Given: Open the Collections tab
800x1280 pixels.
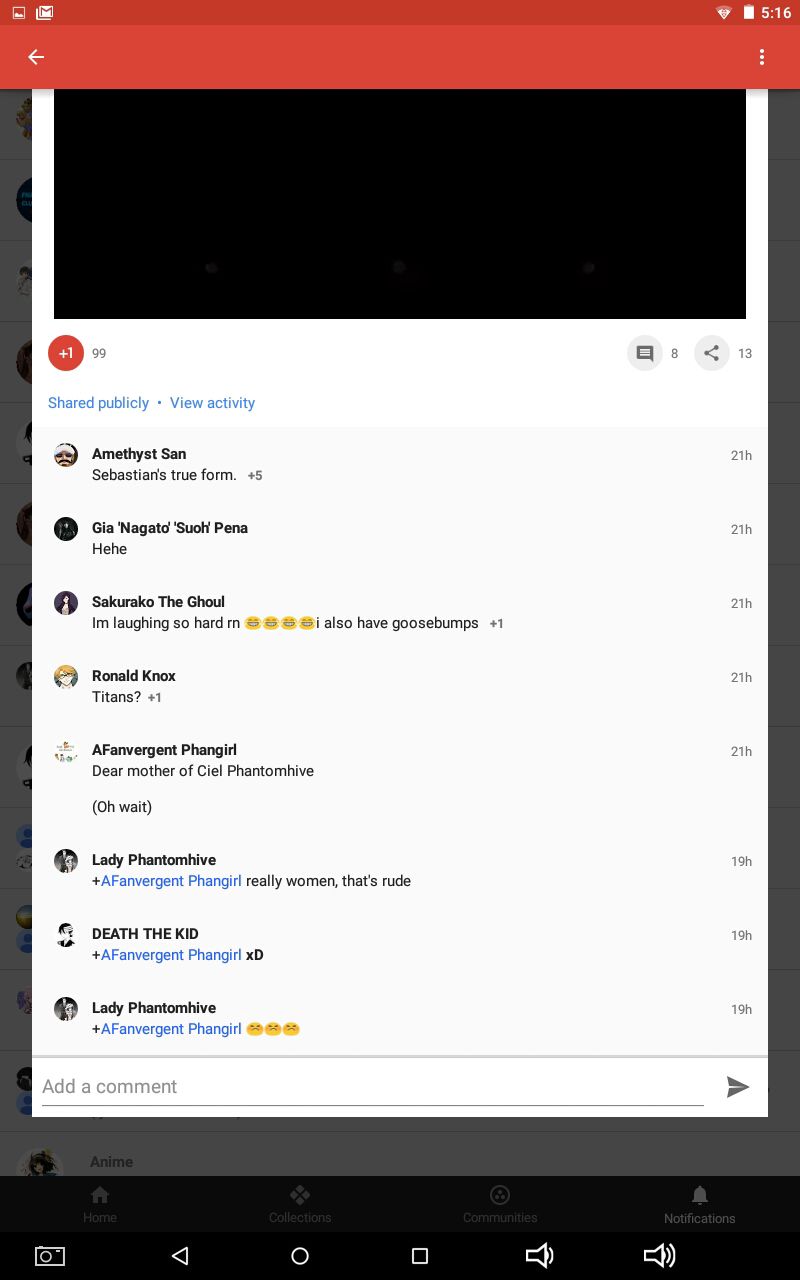Looking at the screenshot, I should pos(300,1205).
